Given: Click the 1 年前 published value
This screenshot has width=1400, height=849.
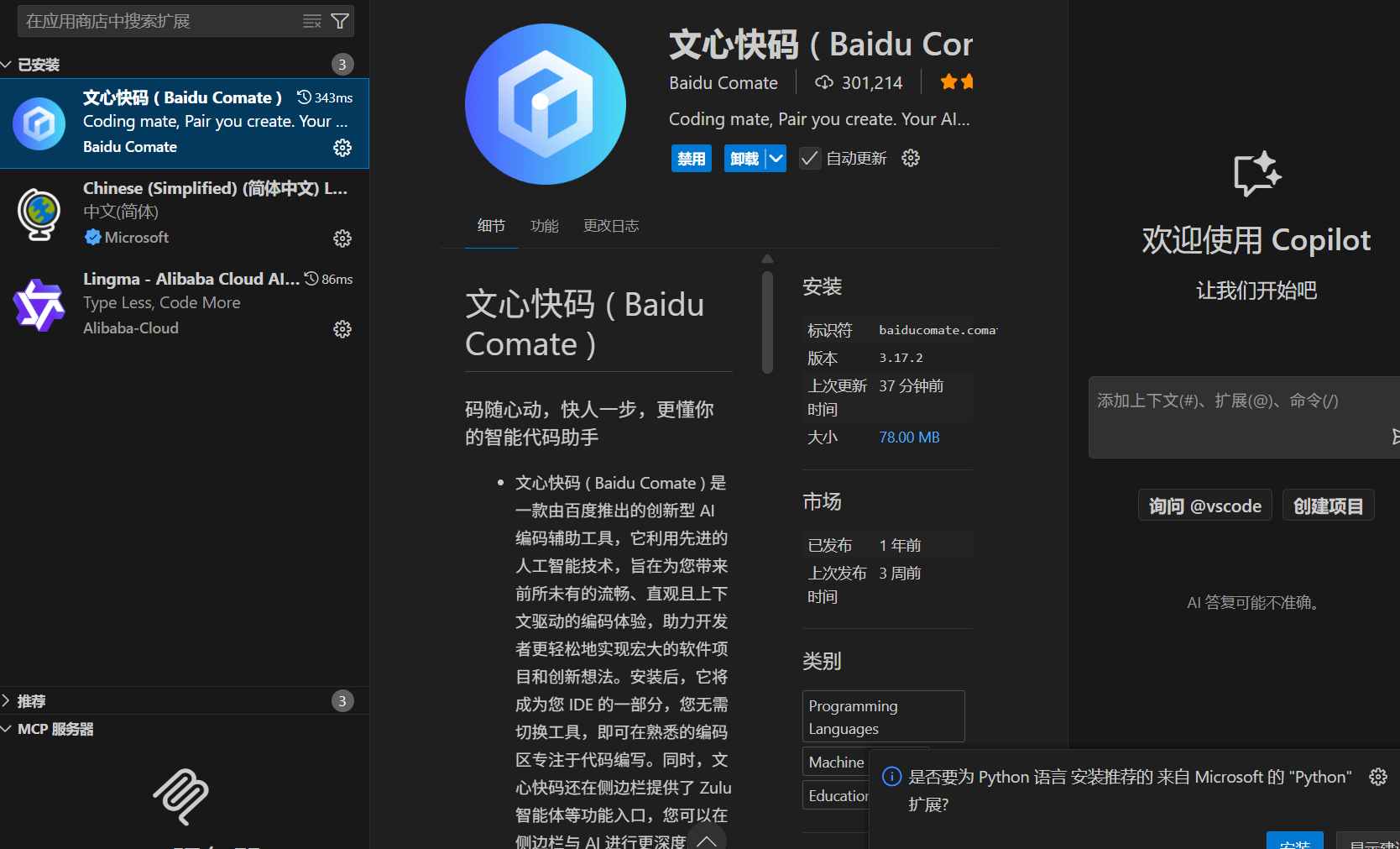Looking at the screenshot, I should pyautogui.click(x=900, y=545).
